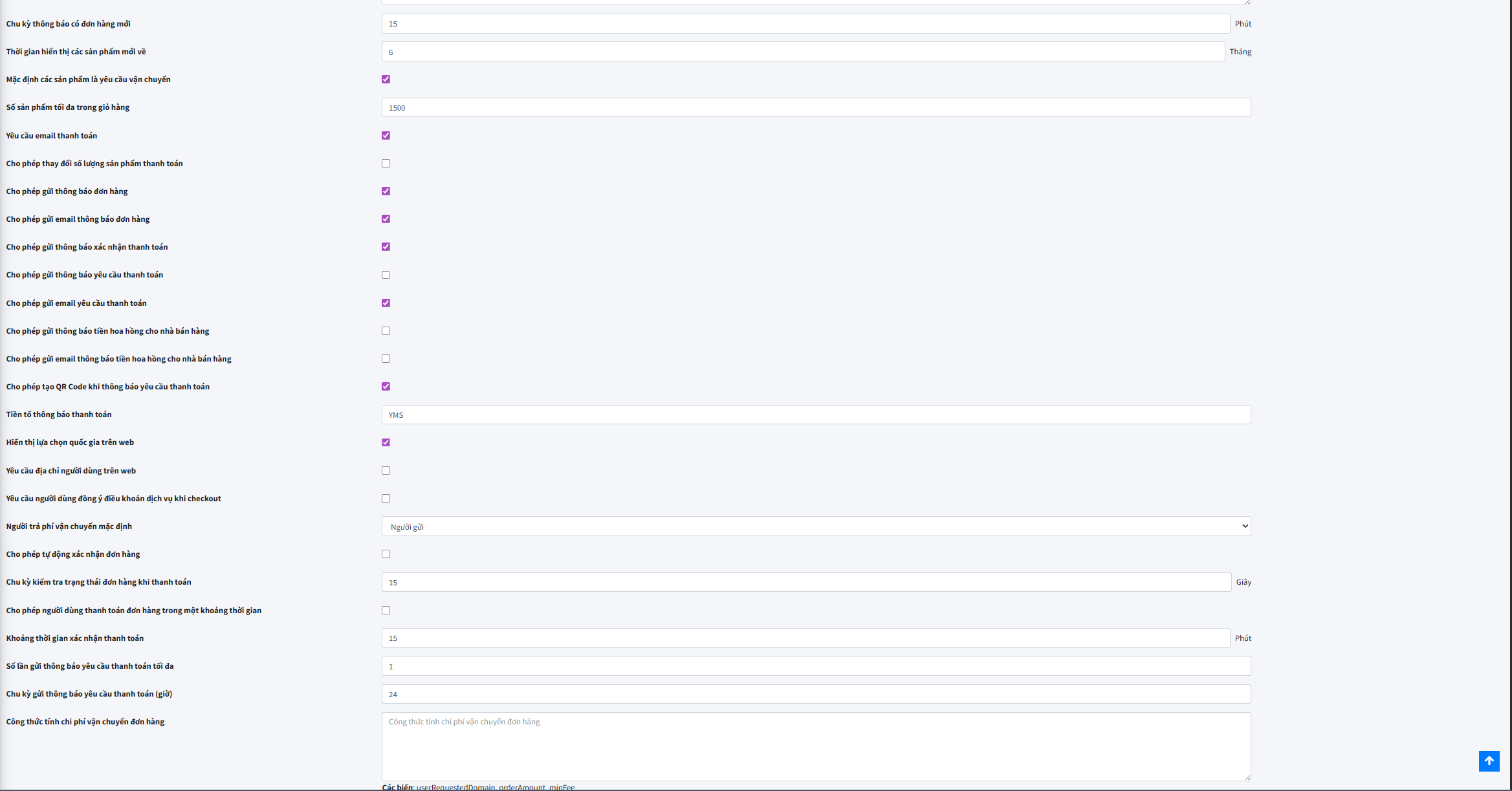Click the blue scroll-to-top arrow button
The width and height of the screenshot is (1512, 791).
1489,761
